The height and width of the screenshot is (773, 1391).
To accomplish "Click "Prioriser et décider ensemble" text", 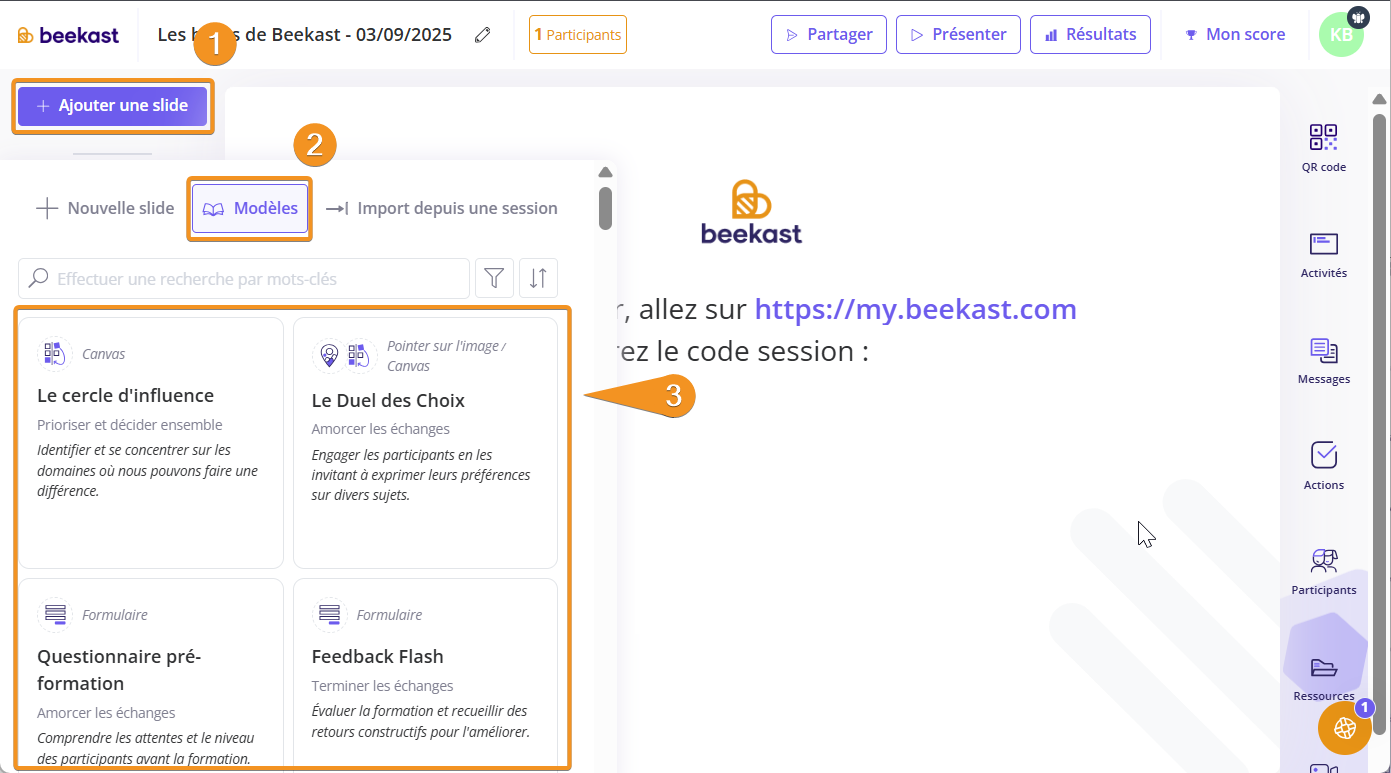I will (130, 424).
